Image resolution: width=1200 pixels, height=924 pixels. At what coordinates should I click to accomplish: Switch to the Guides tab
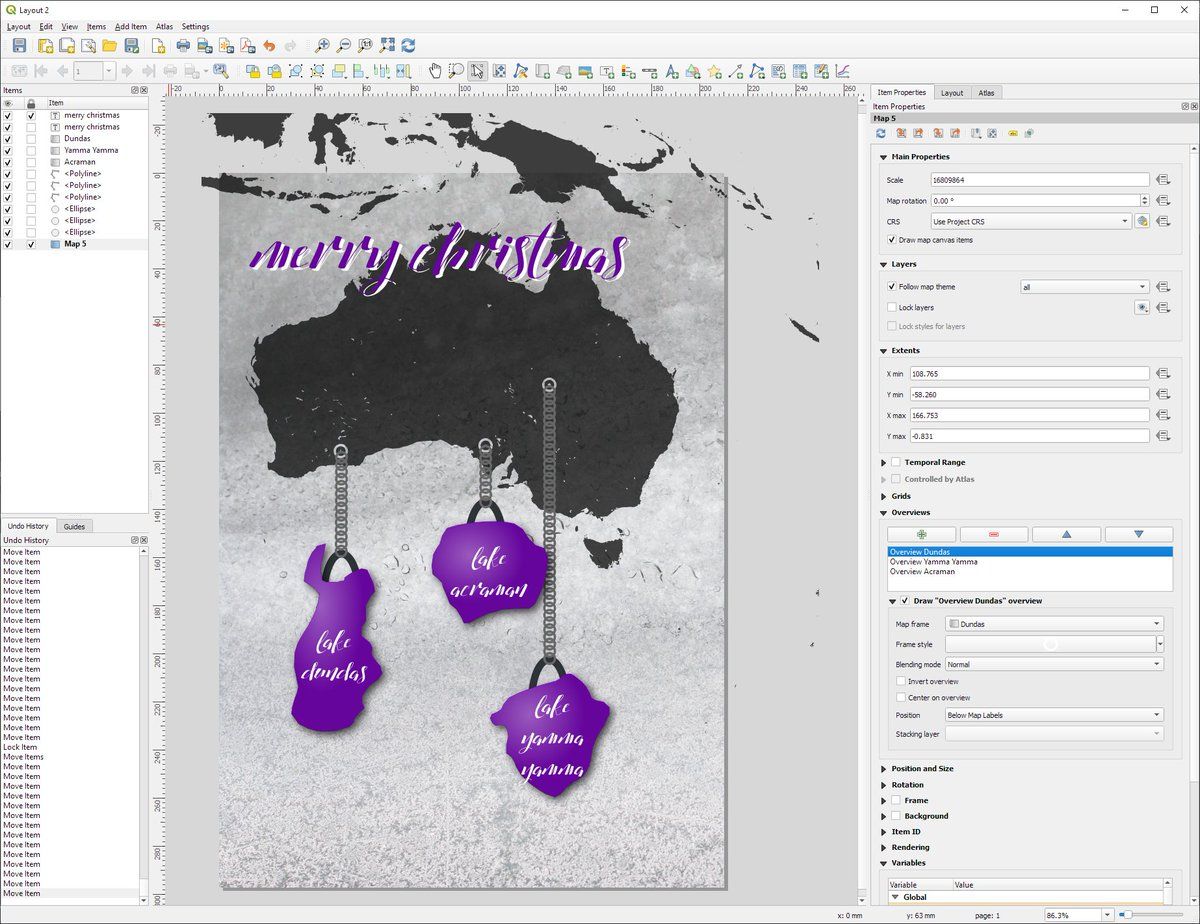74,526
